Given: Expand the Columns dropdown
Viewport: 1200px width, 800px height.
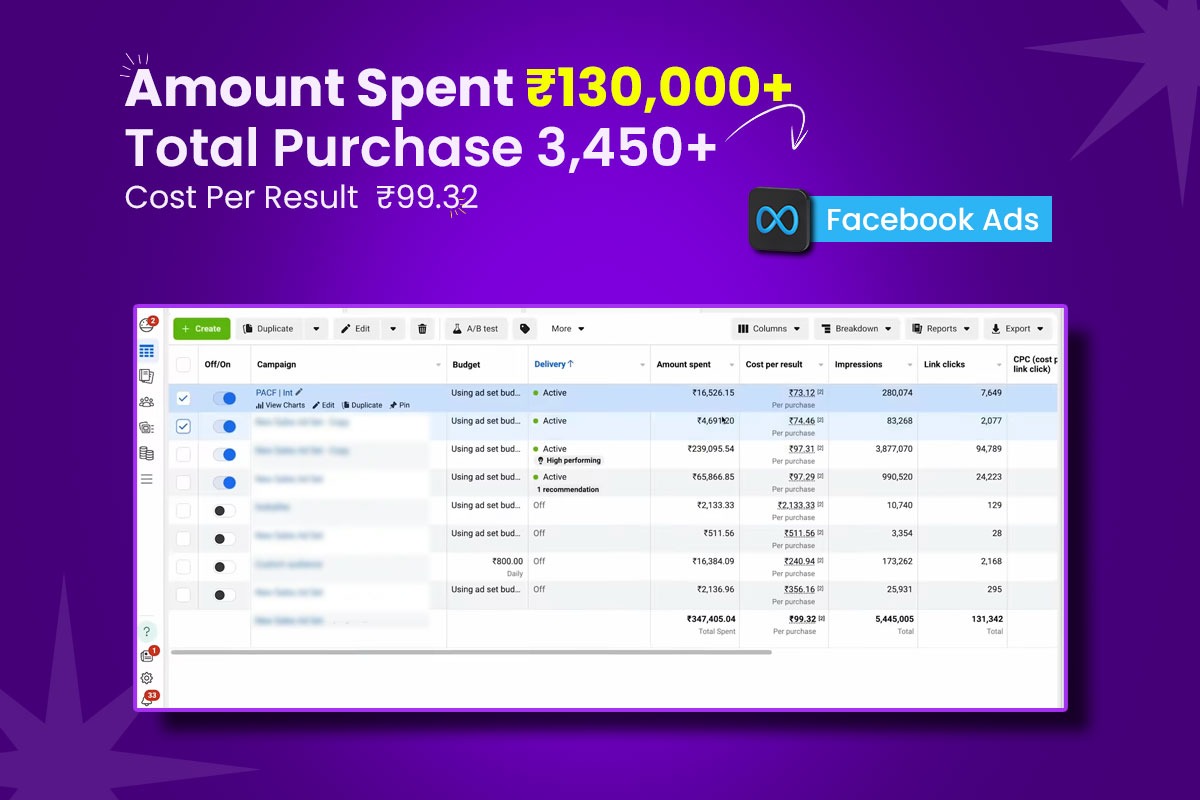Looking at the screenshot, I should point(769,329).
